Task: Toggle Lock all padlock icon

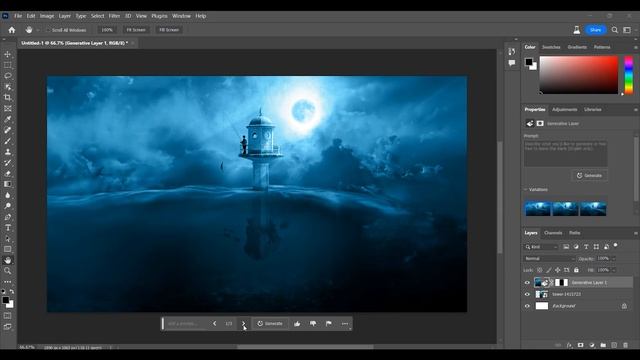Action: tap(576, 270)
